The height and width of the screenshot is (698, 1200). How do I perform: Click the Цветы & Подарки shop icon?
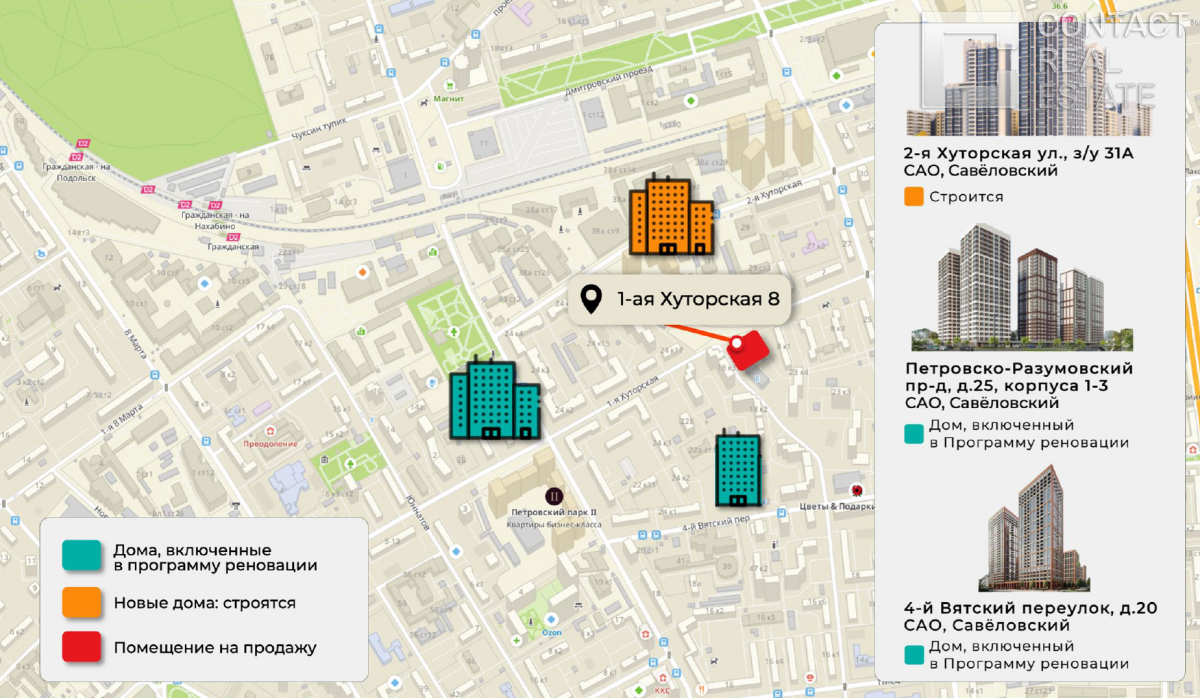[x=857, y=490]
